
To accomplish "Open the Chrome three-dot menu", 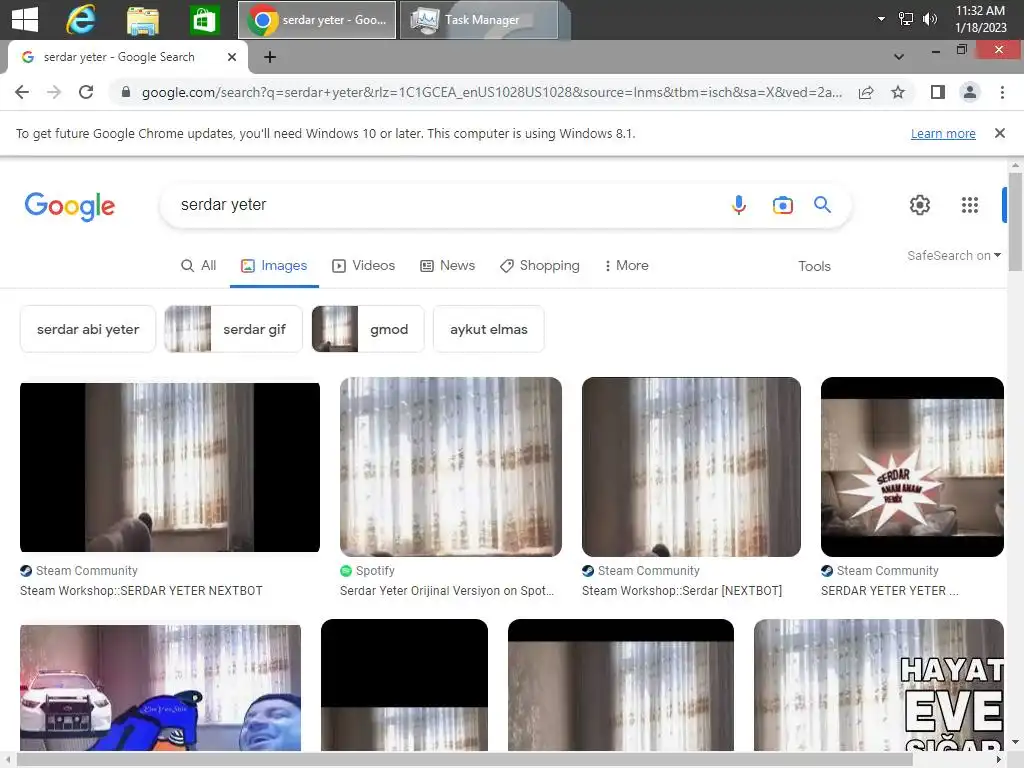I will coord(1002,92).
